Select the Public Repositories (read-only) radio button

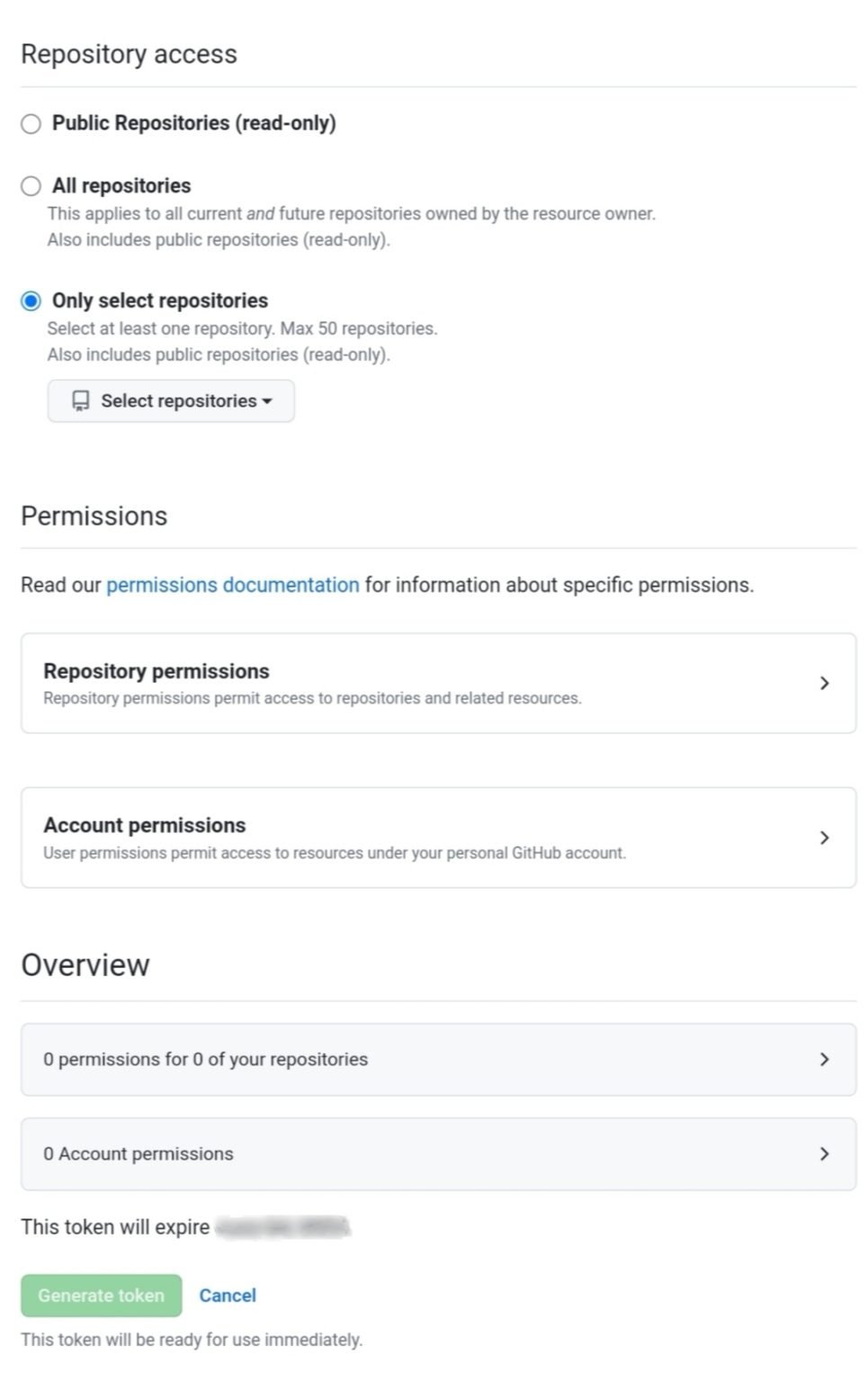31,123
